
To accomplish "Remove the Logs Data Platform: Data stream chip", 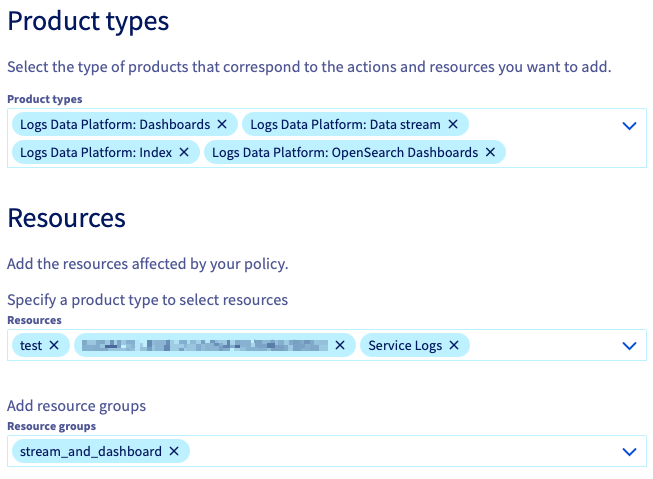I will pyautogui.click(x=453, y=124).
